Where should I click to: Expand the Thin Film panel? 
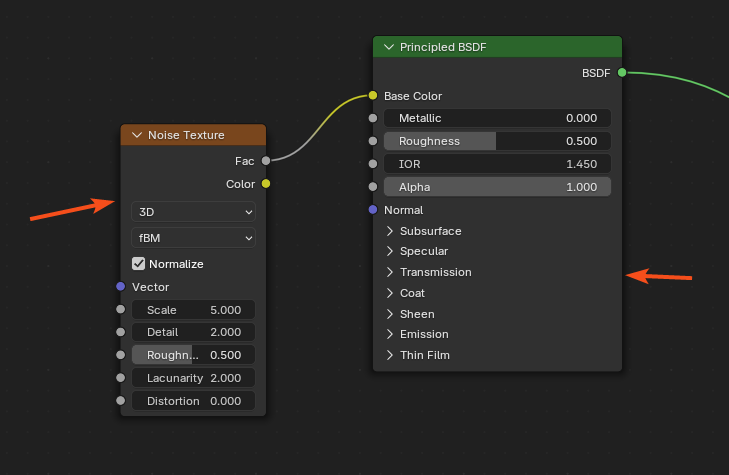point(390,355)
